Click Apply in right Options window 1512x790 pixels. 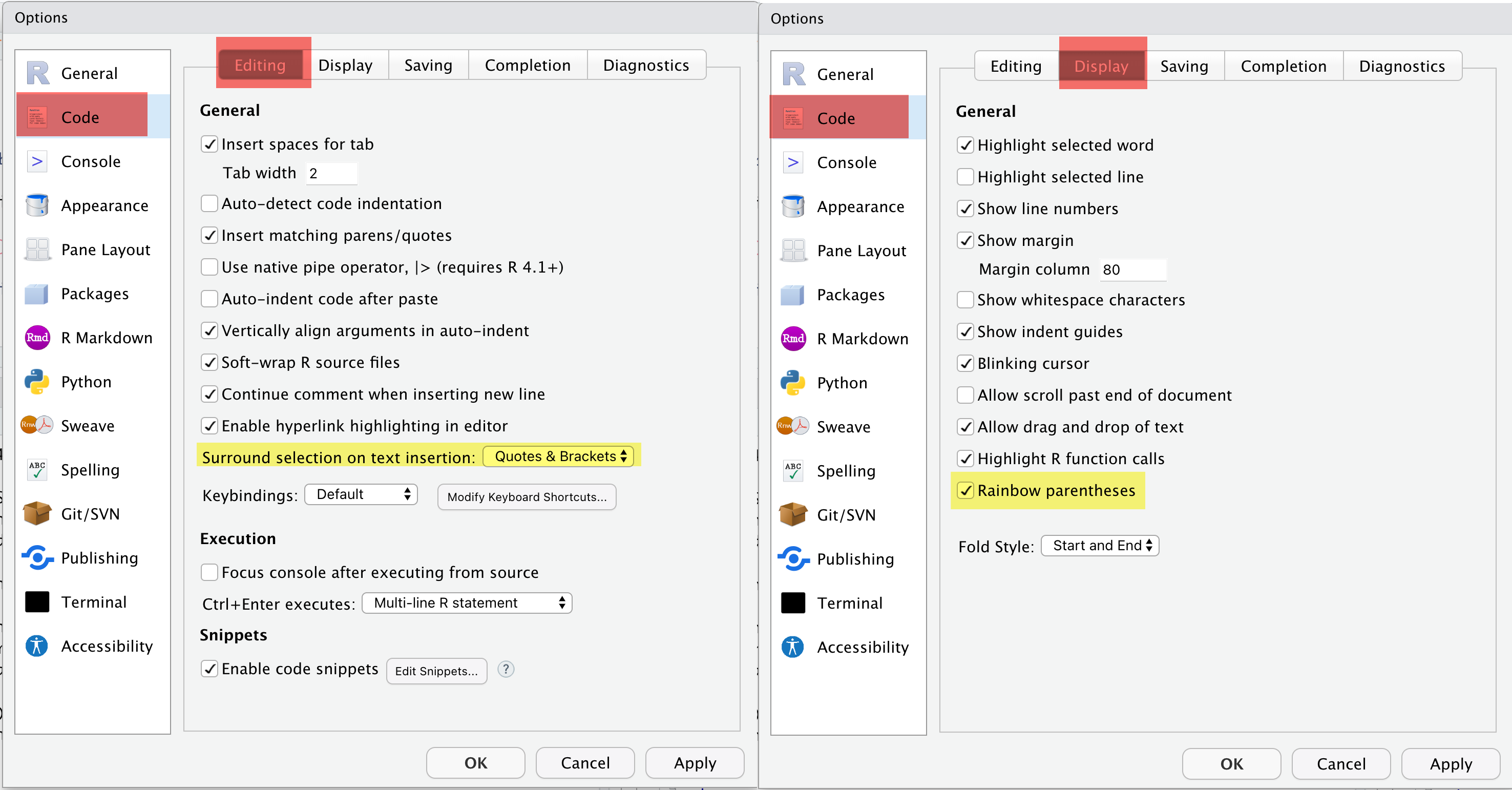[1451, 764]
